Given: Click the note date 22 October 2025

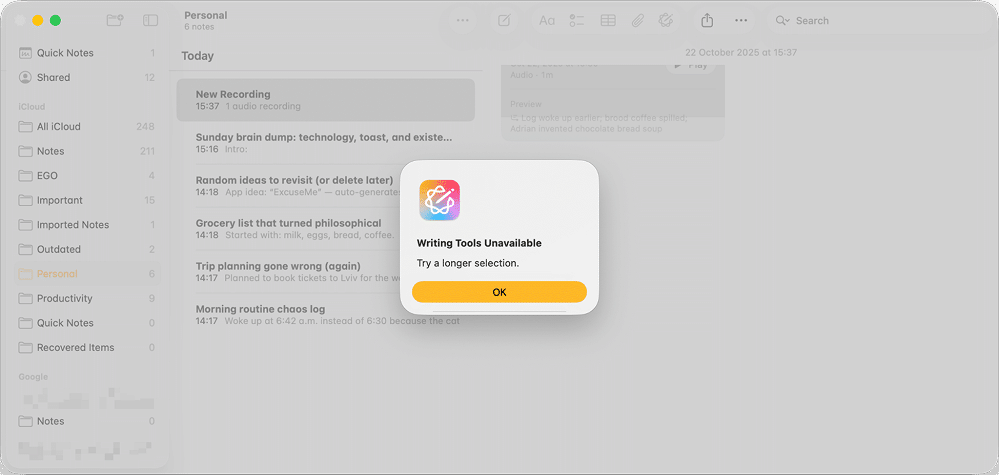Looking at the screenshot, I should 741,53.
